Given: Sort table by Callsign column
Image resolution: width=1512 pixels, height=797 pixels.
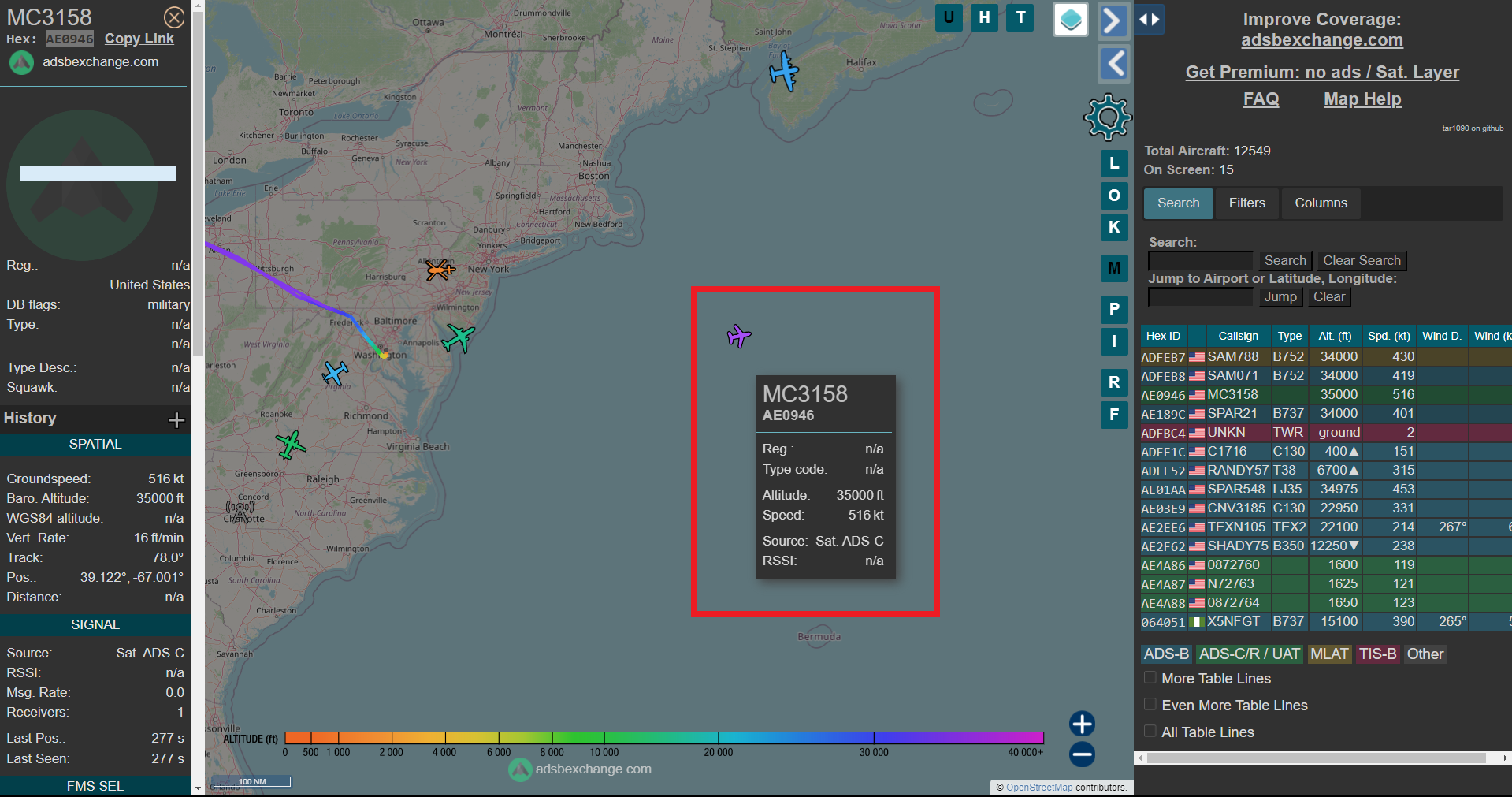Looking at the screenshot, I should [x=1238, y=337].
